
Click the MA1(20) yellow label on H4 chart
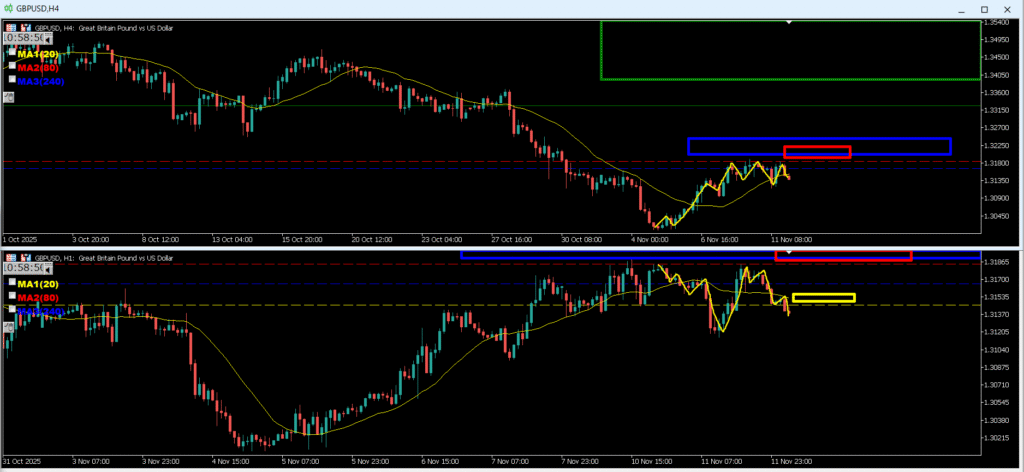click(x=38, y=54)
